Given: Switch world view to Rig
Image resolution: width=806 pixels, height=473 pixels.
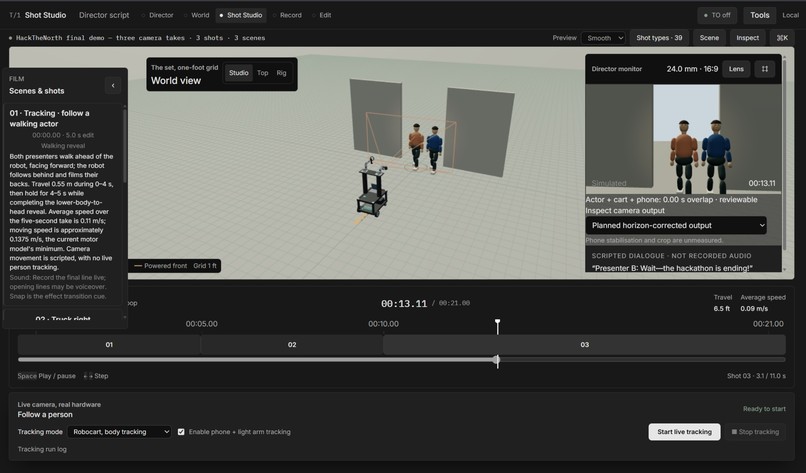Looking at the screenshot, I should click(281, 72).
